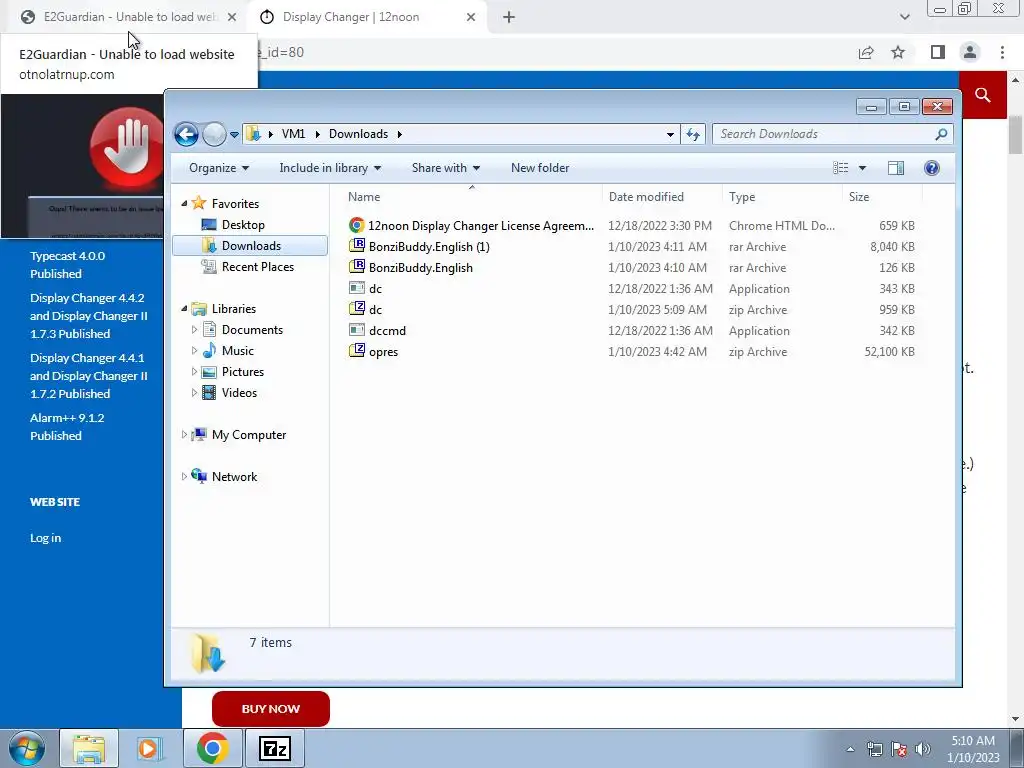Image resolution: width=1024 pixels, height=768 pixels.
Task: Click the Downloads breadcrumb in address bar
Action: pyautogui.click(x=359, y=134)
